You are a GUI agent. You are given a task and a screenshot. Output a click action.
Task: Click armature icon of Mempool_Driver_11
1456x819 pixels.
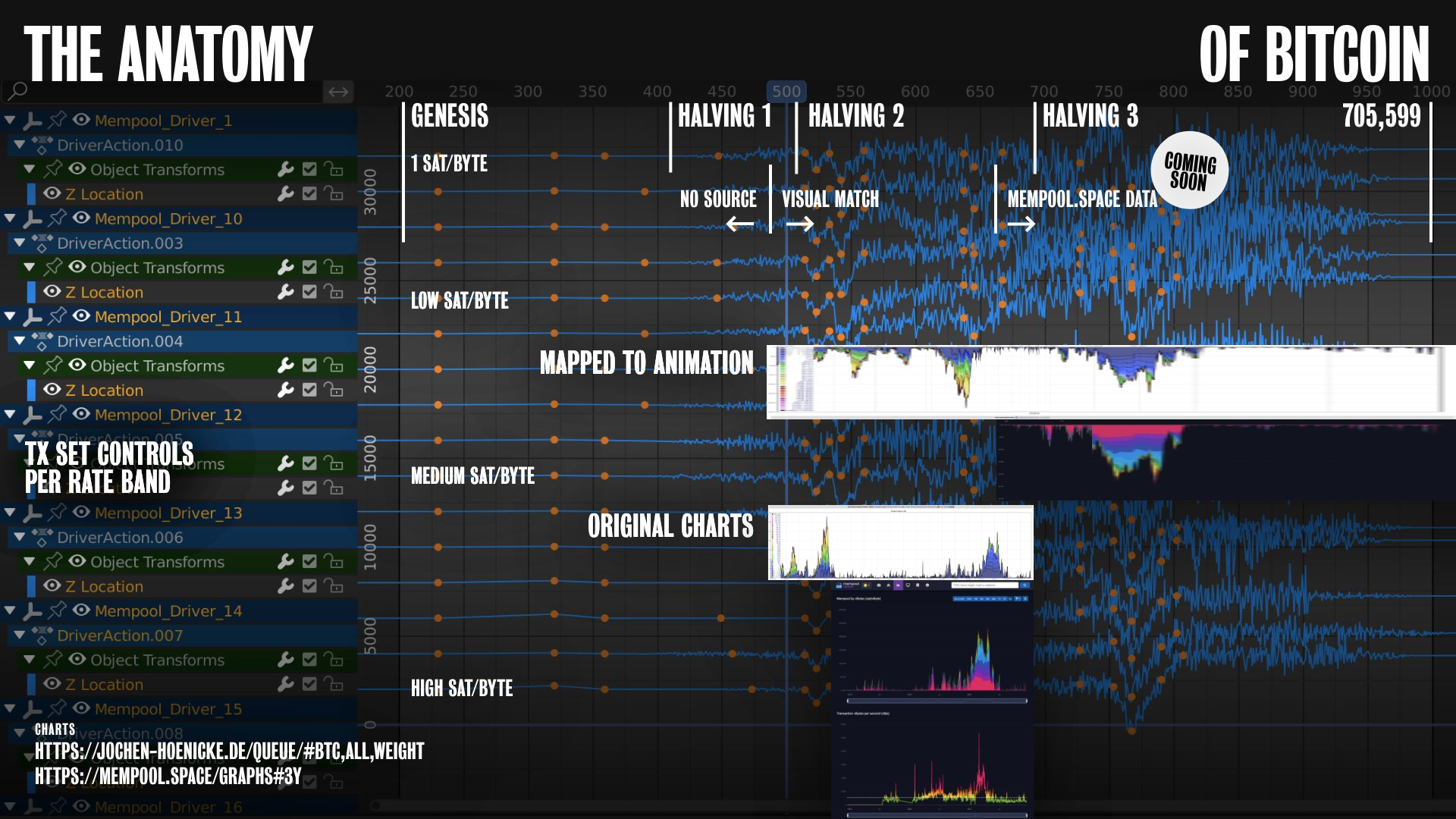33,316
